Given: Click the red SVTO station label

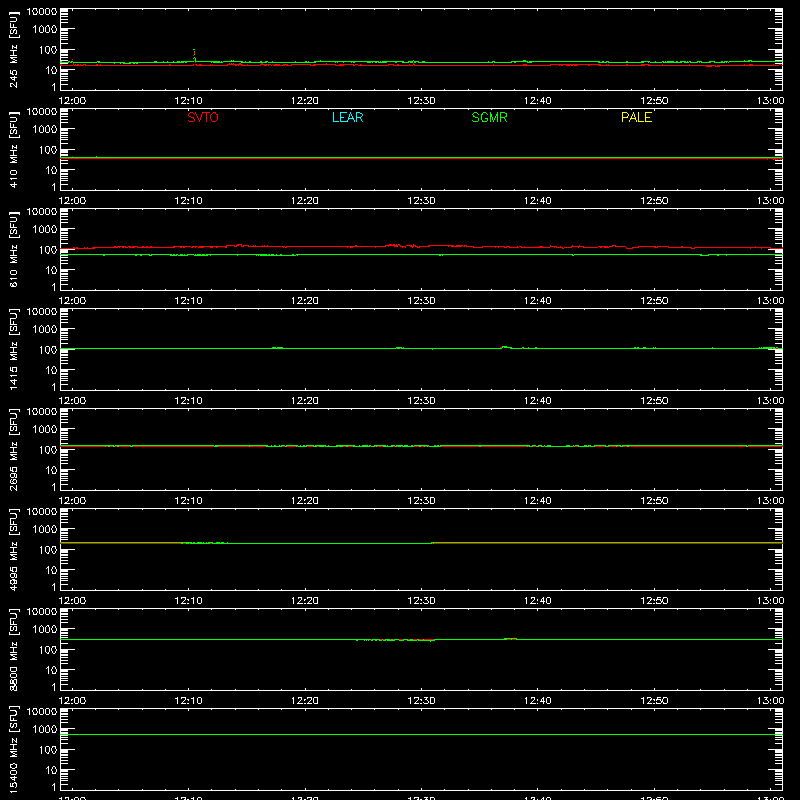Looking at the screenshot, I should [203, 117].
